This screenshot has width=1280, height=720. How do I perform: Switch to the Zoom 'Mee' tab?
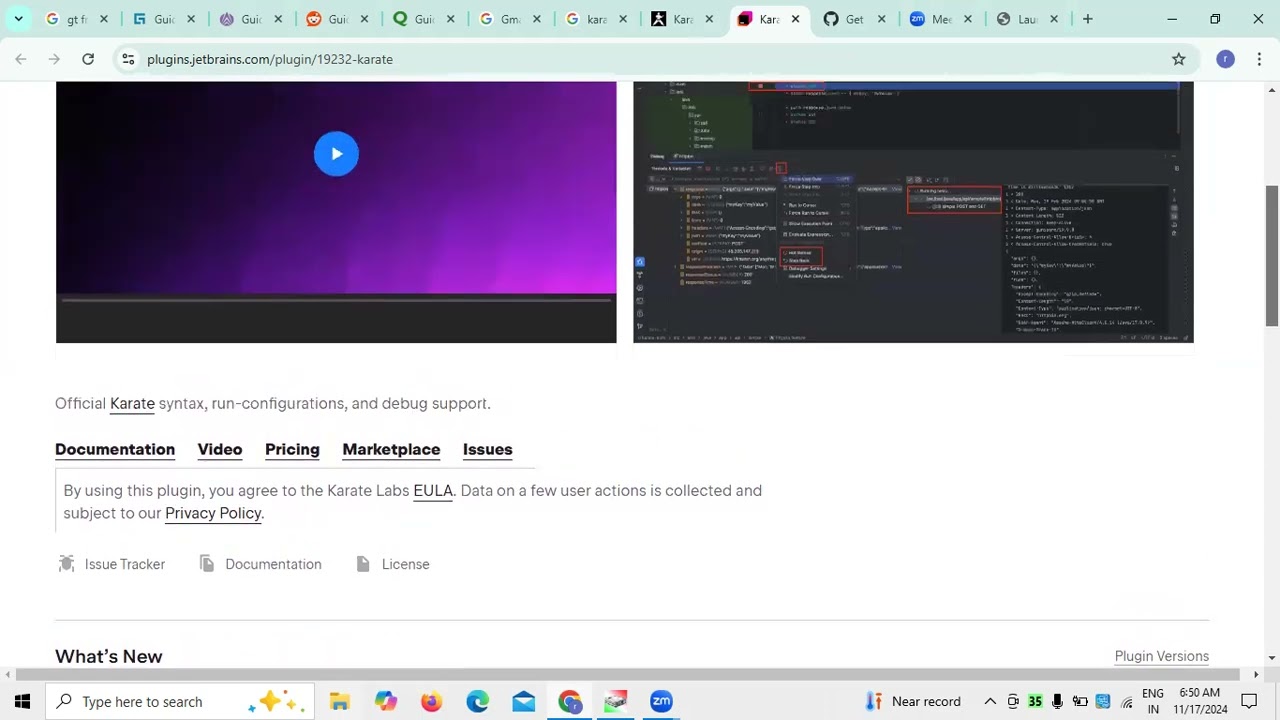[x=942, y=19]
